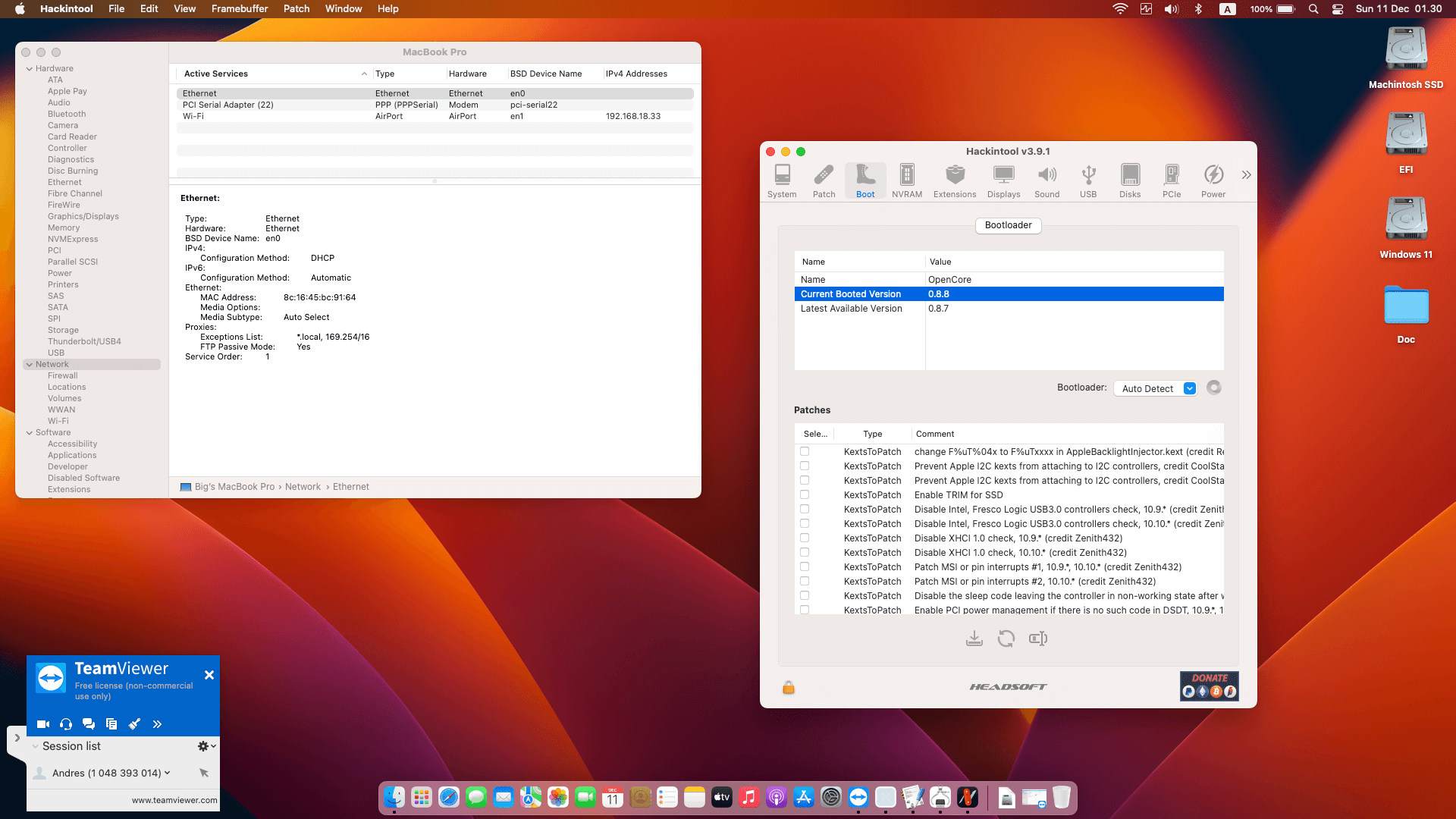The width and height of the screenshot is (1456, 819).
Task: Open the Patch menu in menu bar
Action: (297, 8)
